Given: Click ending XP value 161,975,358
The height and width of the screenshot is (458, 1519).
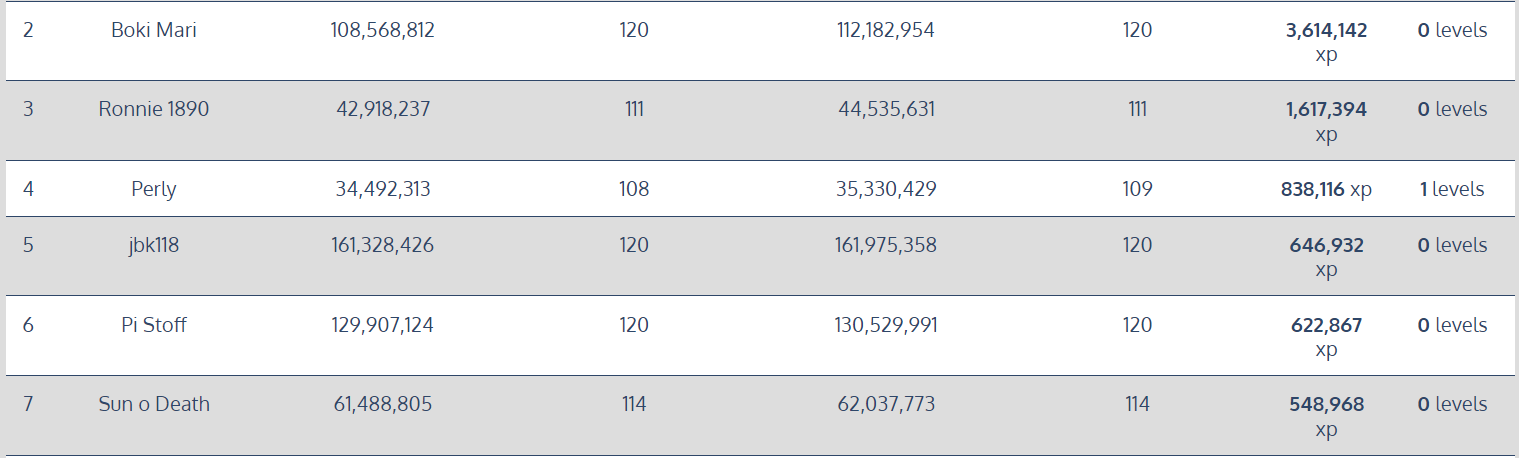Looking at the screenshot, I should [x=886, y=245].
